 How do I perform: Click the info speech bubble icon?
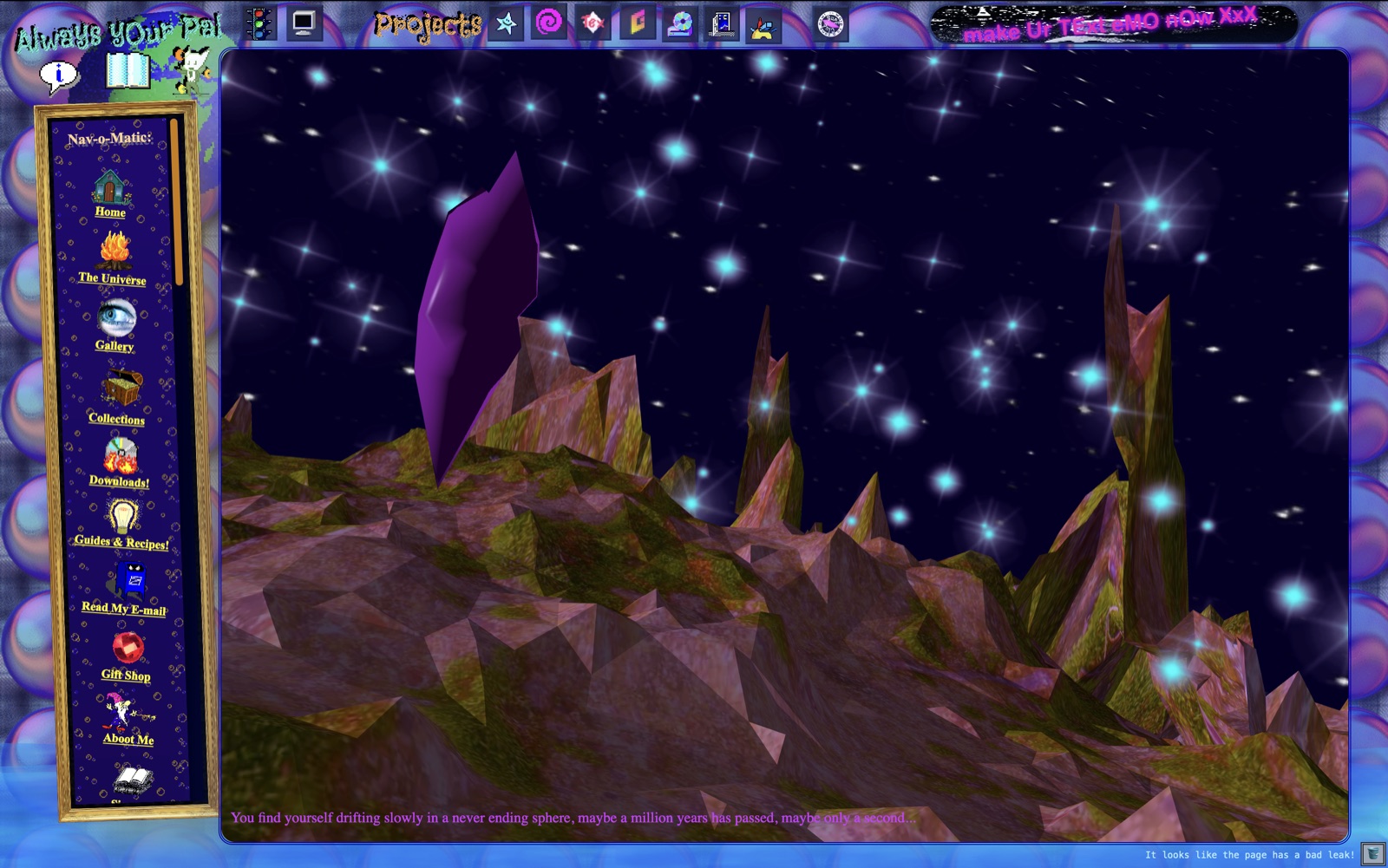59,76
